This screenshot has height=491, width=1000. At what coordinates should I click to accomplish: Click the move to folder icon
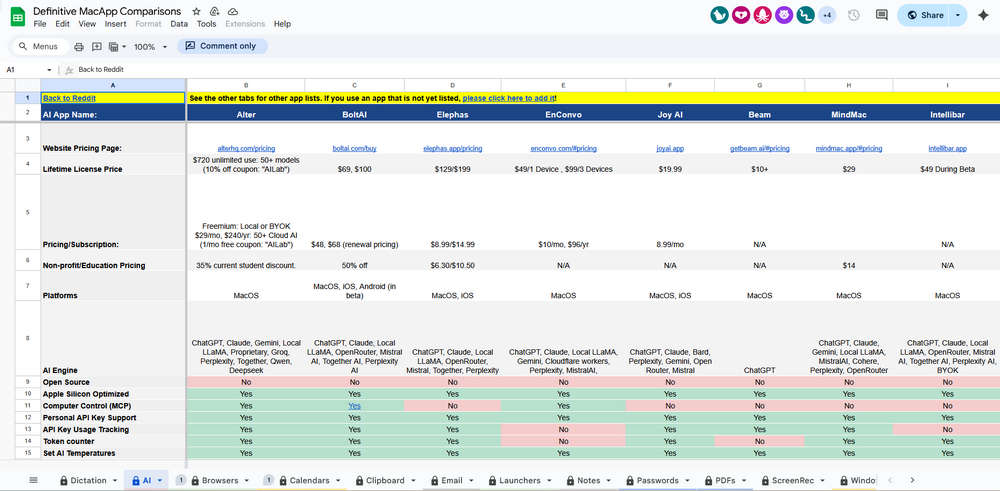[x=214, y=11]
